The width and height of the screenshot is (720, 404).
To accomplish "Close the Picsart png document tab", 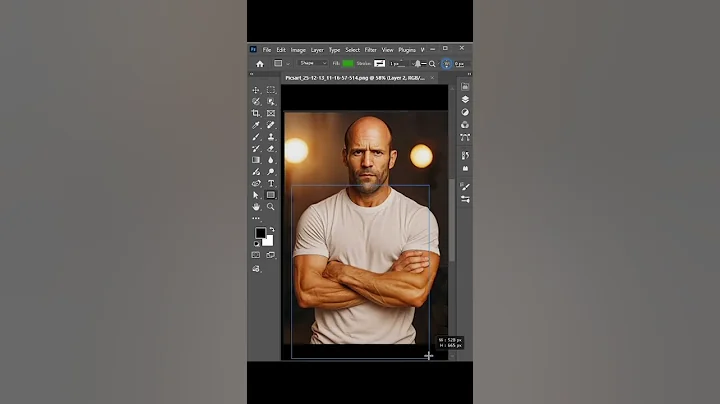I will (432, 78).
